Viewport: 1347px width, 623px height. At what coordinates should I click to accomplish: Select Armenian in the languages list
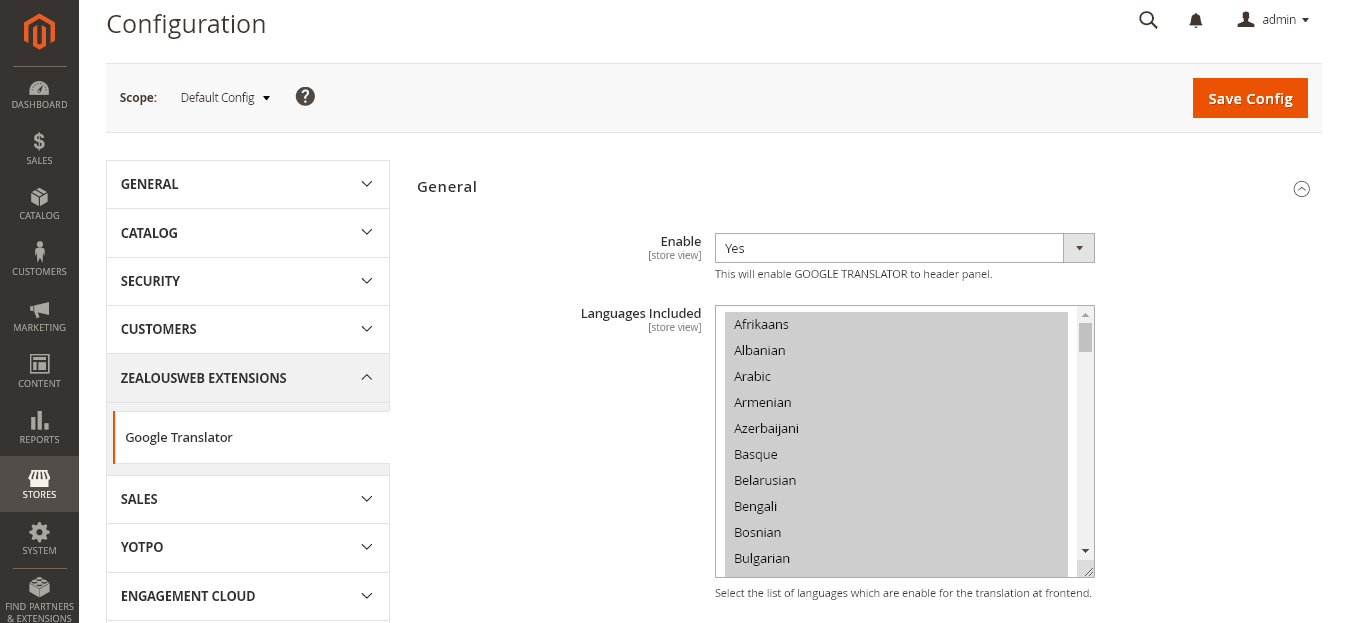tap(763, 402)
